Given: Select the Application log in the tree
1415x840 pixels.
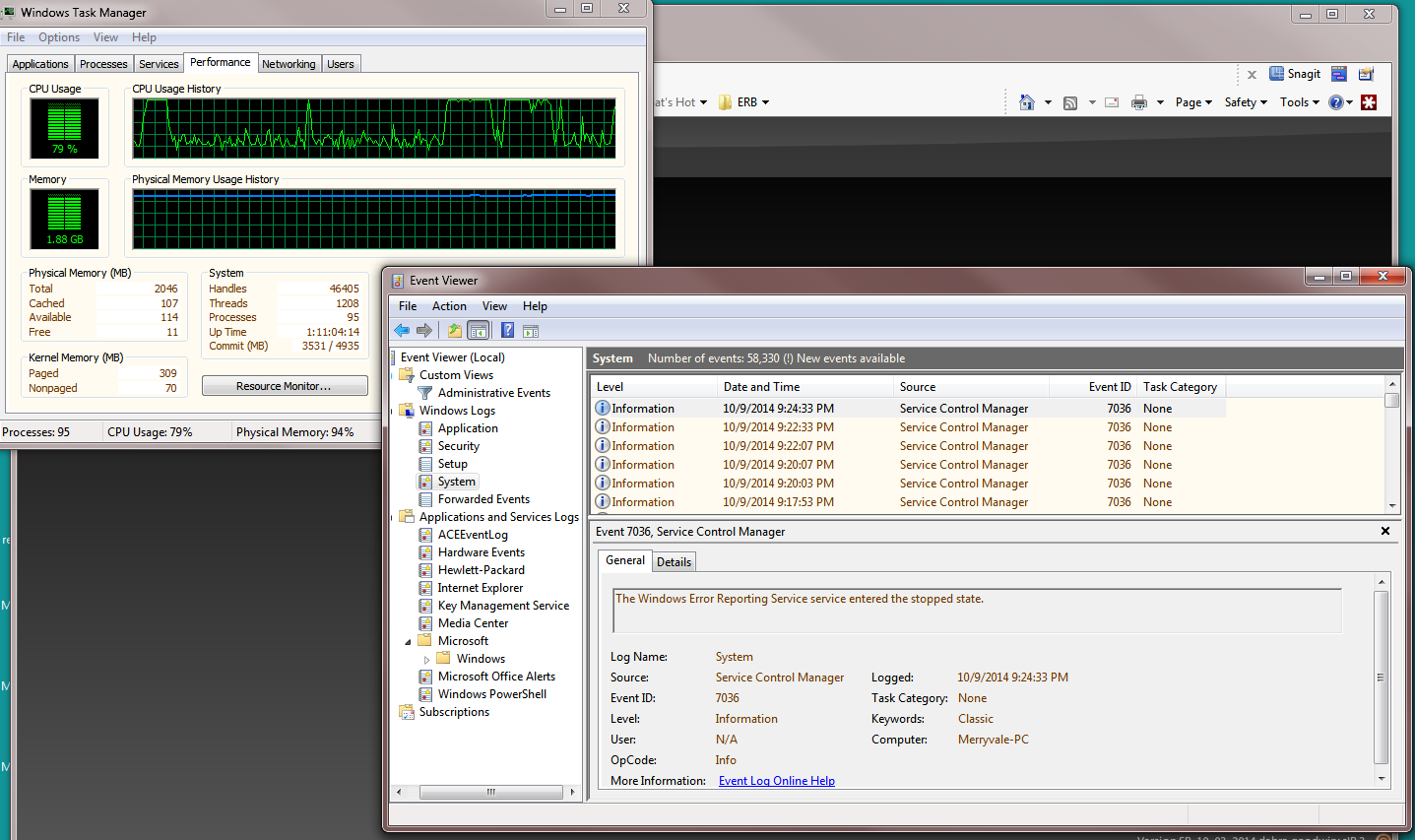Looking at the screenshot, I should (468, 428).
